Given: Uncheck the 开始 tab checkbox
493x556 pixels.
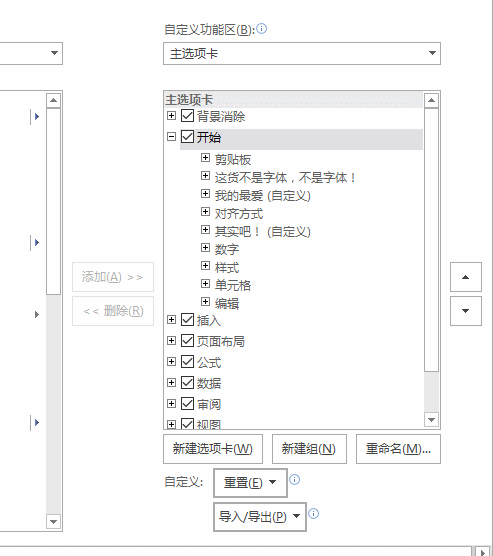Looking at the screenshot, I should point(187,137).
